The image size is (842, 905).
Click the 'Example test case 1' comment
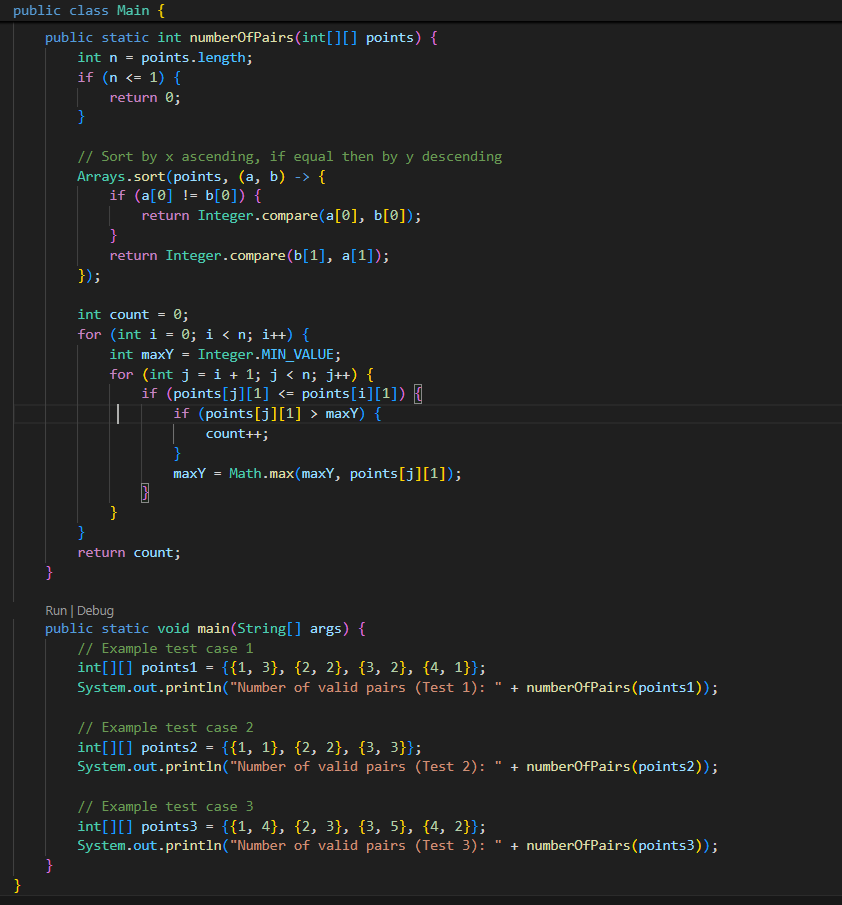click(x=165, y=649)
